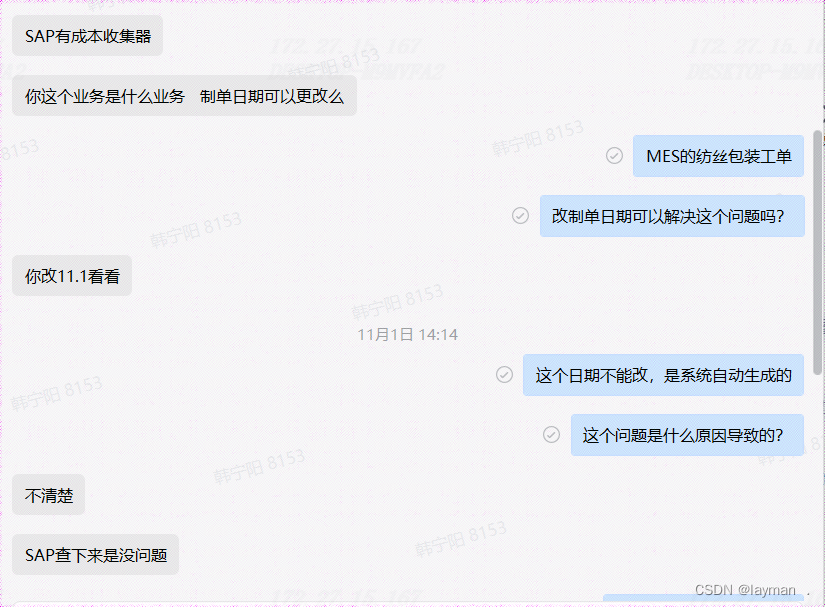Click sent bubble 改制单日期可以解决这个问题吗?
This screenshot has height=607, width=825.
672,216
